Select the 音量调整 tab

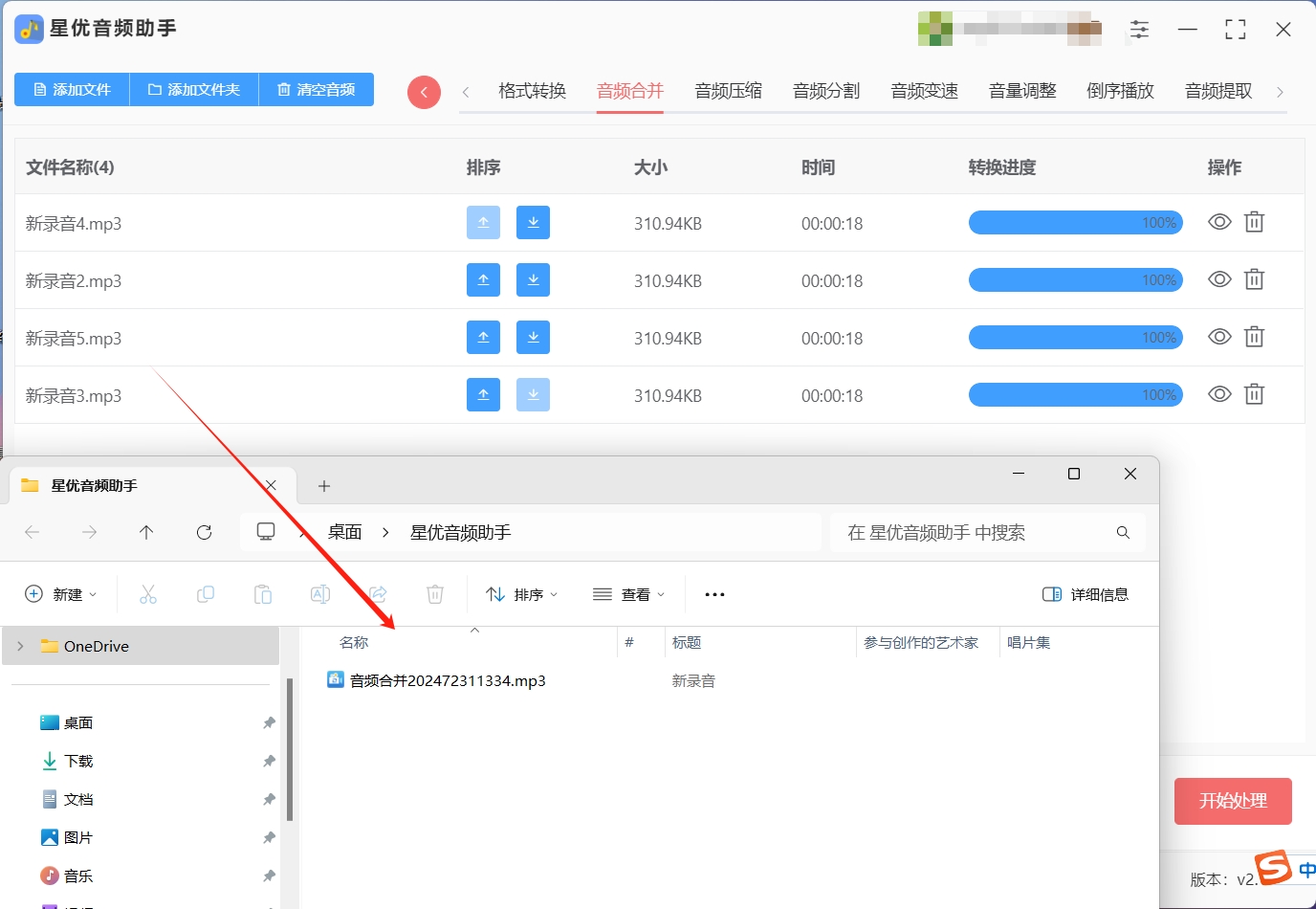click(x=1022, y=91)
